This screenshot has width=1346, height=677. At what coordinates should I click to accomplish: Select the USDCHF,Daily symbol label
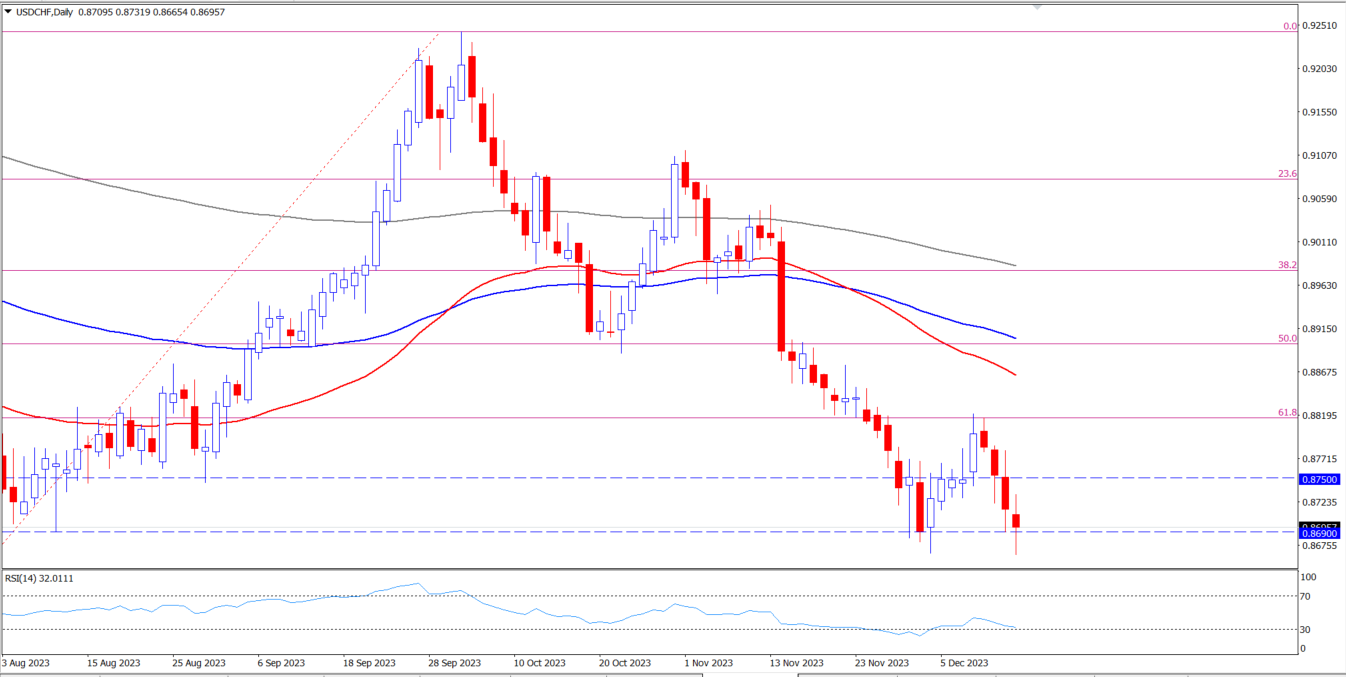point(45,10)
